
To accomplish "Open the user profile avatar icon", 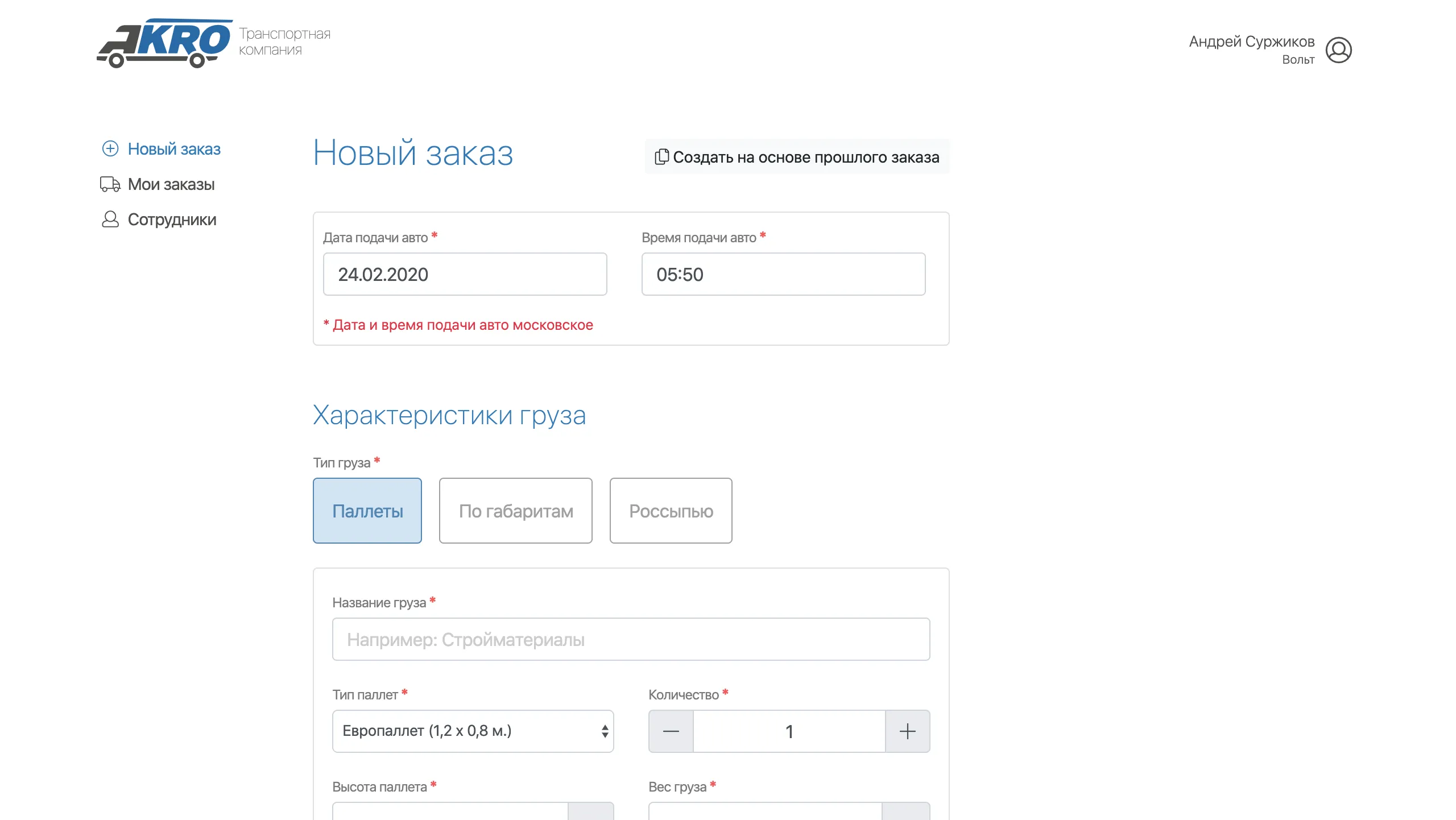I will [1338, 50].
